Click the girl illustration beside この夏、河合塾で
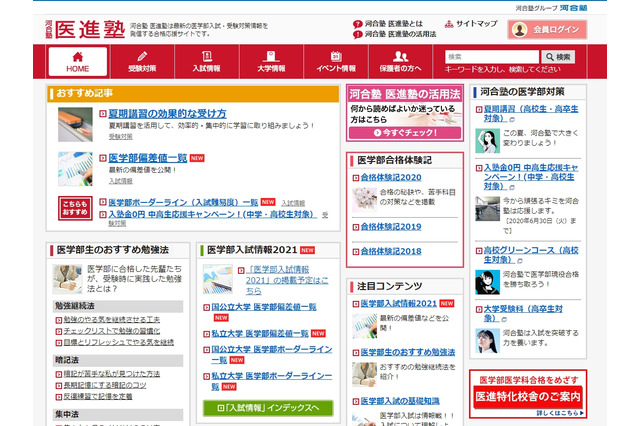The image size is (640, 426). [487, 141]
